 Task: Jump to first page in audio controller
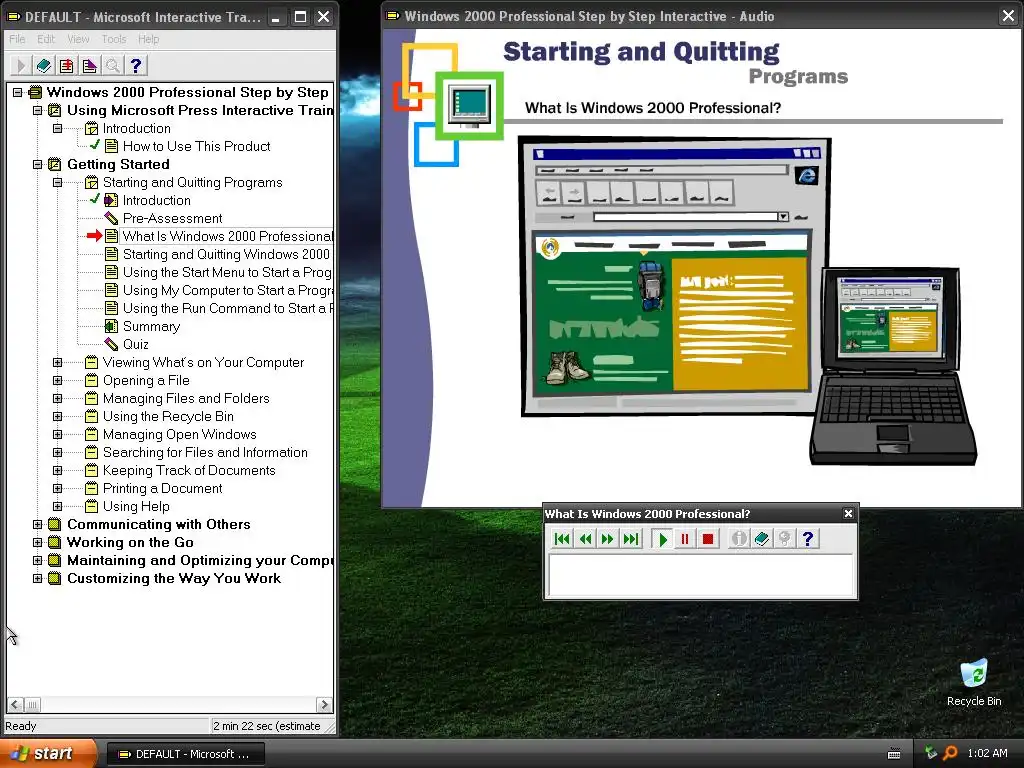[562, 539]
